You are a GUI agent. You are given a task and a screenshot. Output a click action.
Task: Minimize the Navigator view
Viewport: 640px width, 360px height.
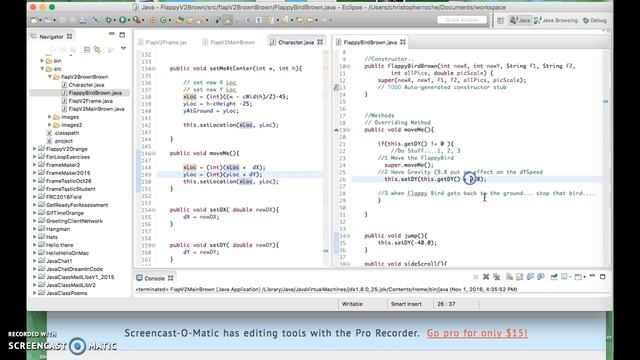tap(112, 35)
